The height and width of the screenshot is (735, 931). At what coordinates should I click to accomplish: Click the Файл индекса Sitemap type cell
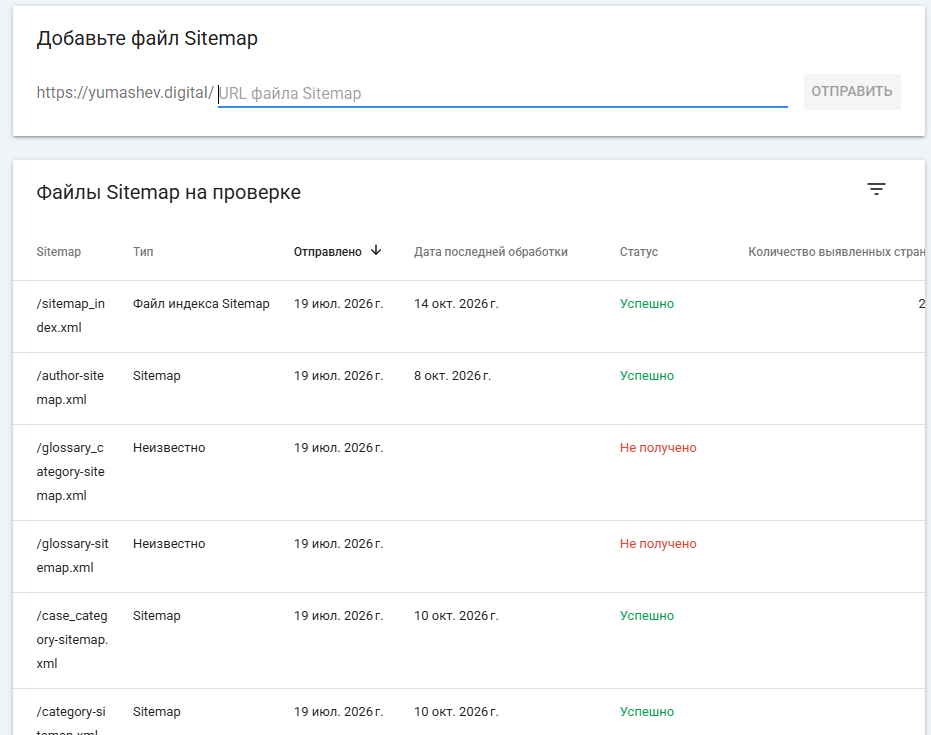click(201, 303)
